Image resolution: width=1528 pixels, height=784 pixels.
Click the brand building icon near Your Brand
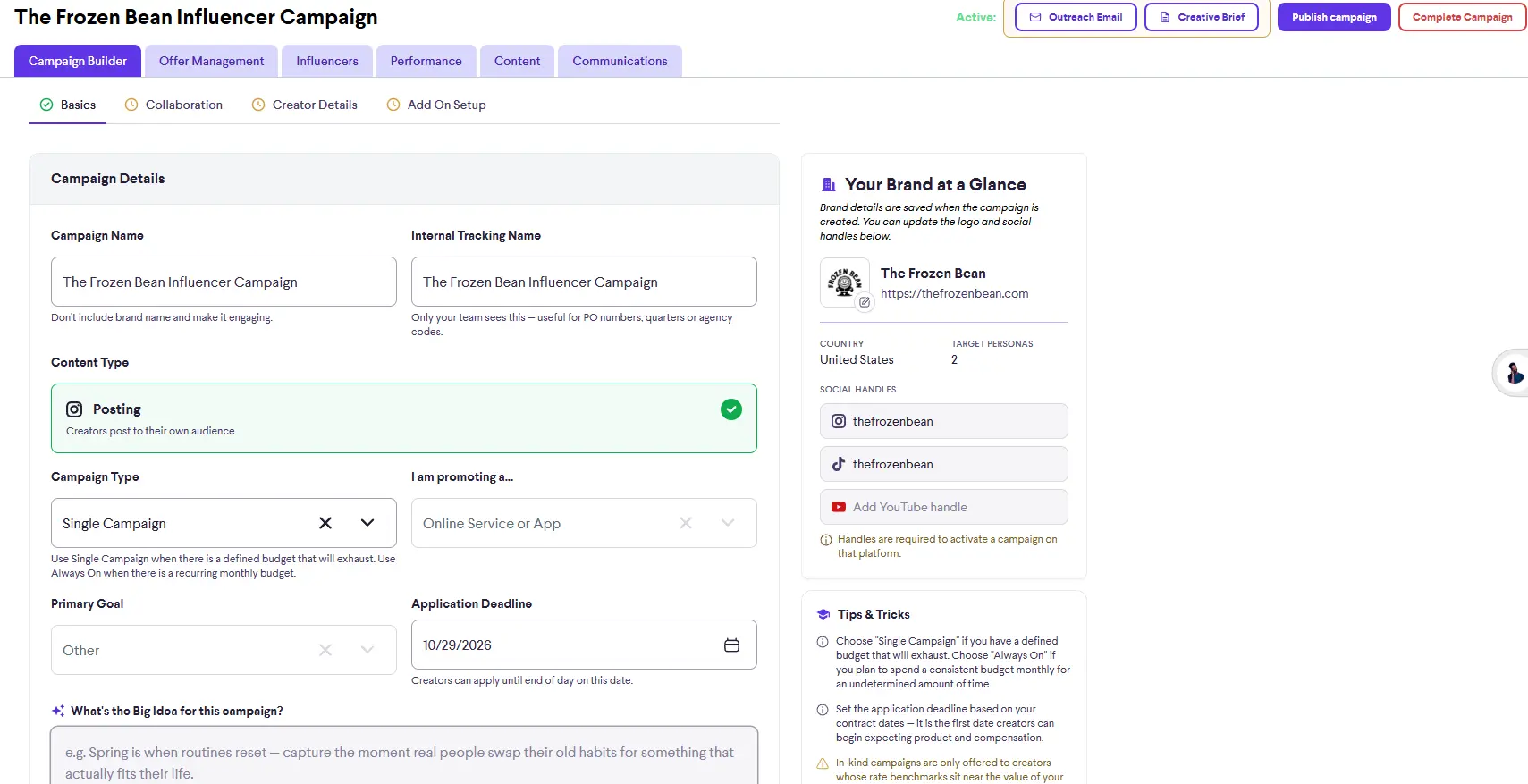[829, 185]
